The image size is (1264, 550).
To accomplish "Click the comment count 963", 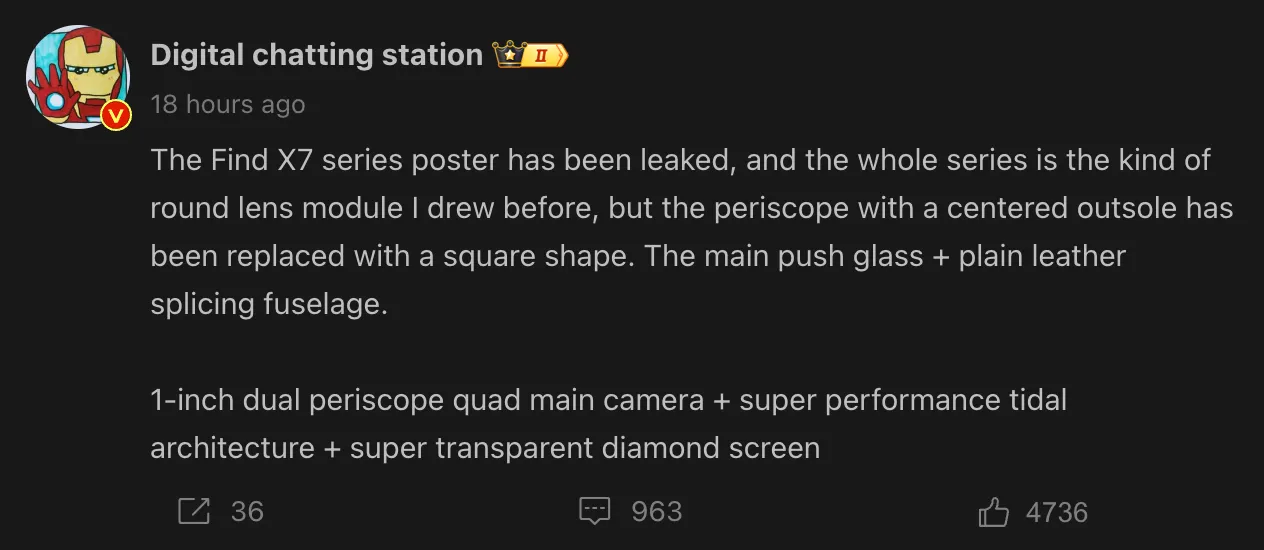I will click(x=657, y=512).
